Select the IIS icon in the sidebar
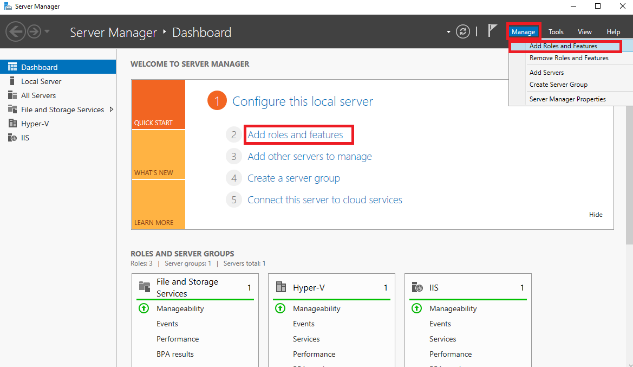This screenshot has width=633, height=367. tap(13, 138)
